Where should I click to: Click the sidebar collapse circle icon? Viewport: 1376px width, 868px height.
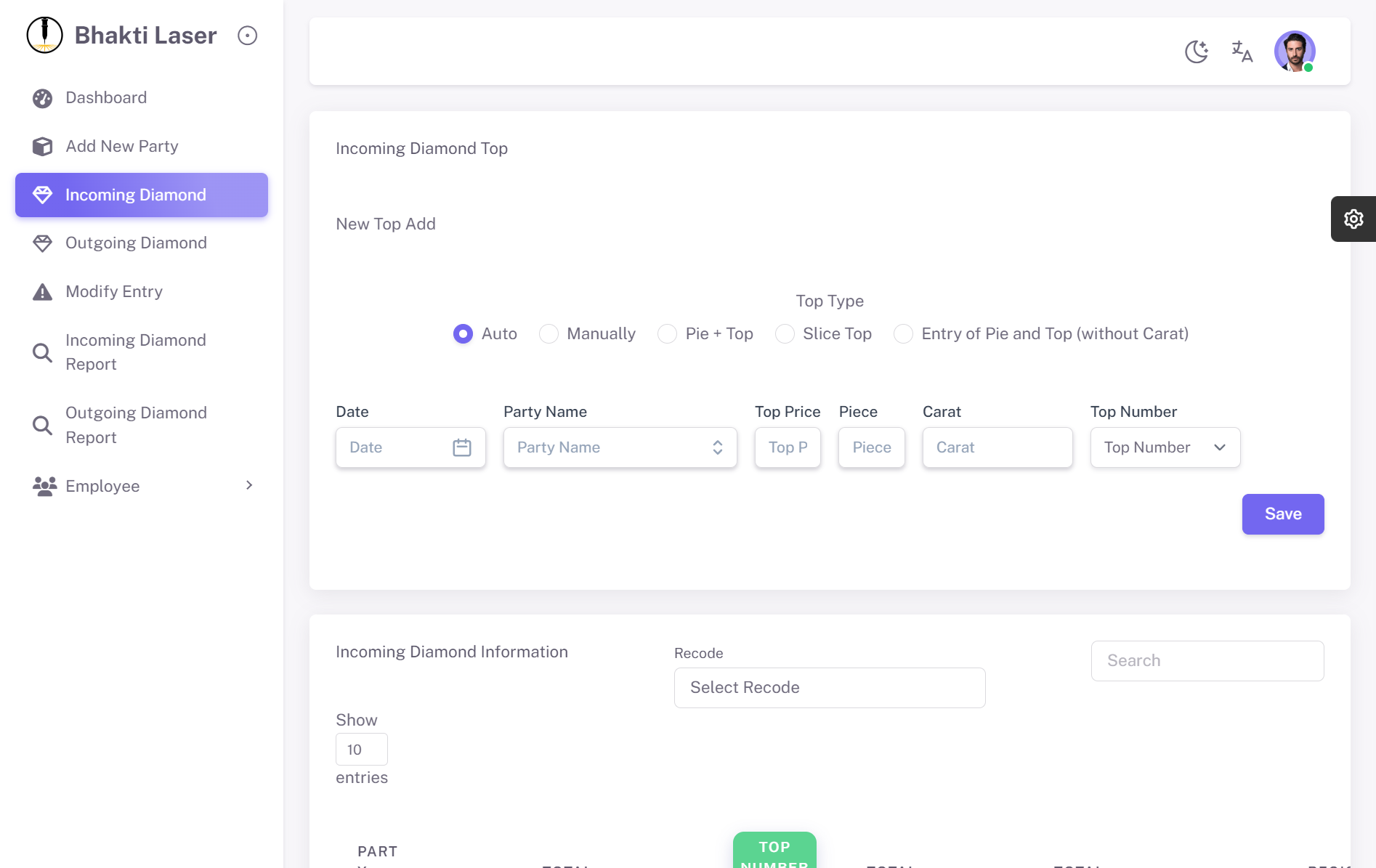coord(247,36)
